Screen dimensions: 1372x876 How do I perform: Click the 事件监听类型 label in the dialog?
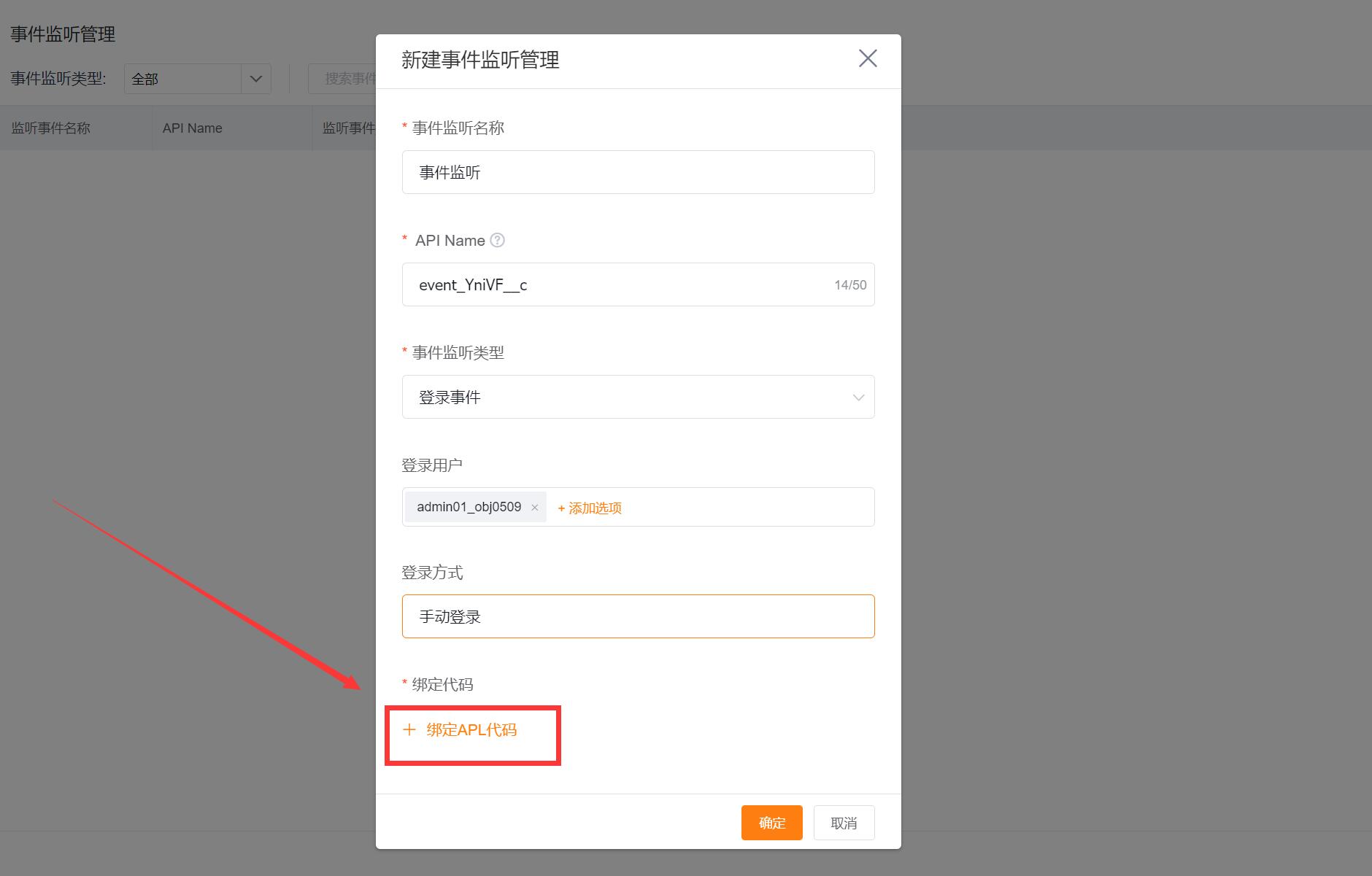click(458, 353)
